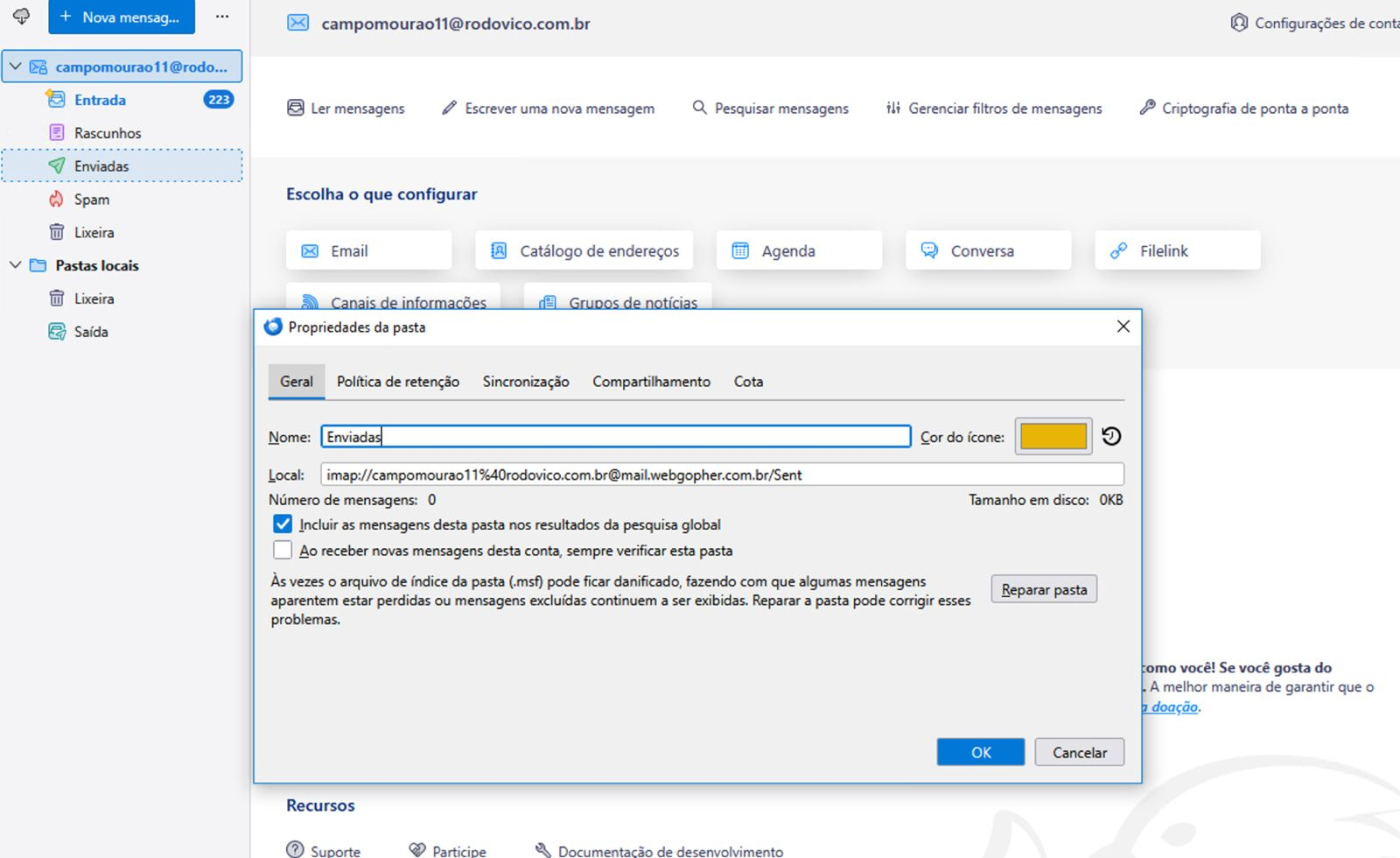Click the Rascunhos drafts folder icon
Viewport: 1400px width, 858px height.
point(57,132)
